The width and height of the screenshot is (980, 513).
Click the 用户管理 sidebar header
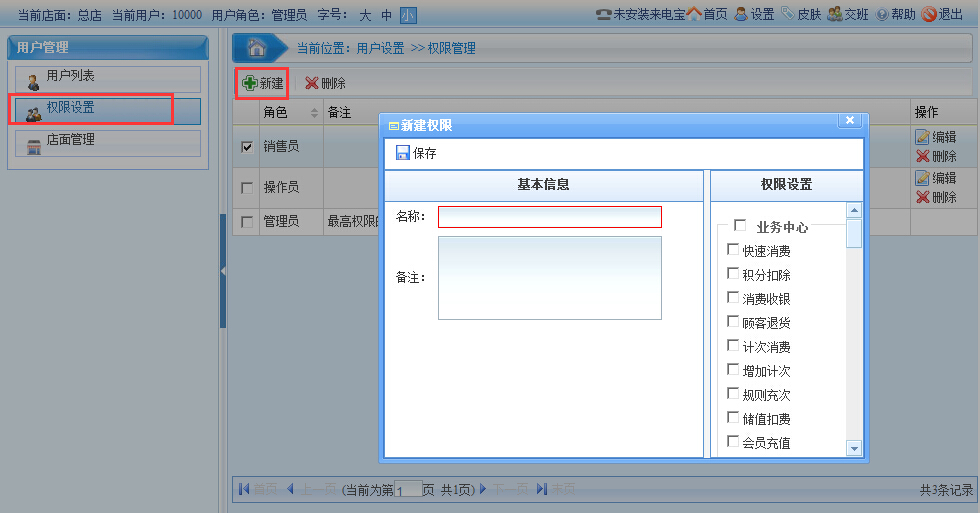click(x=108, y=47)
